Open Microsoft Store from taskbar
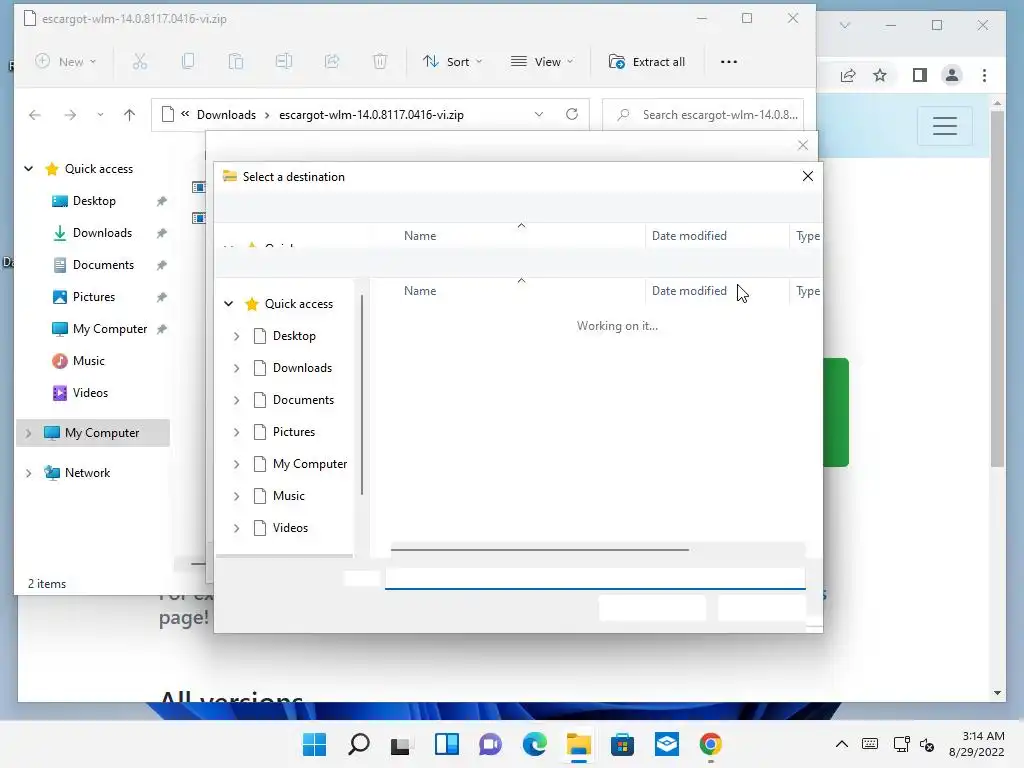 [622, 744]
